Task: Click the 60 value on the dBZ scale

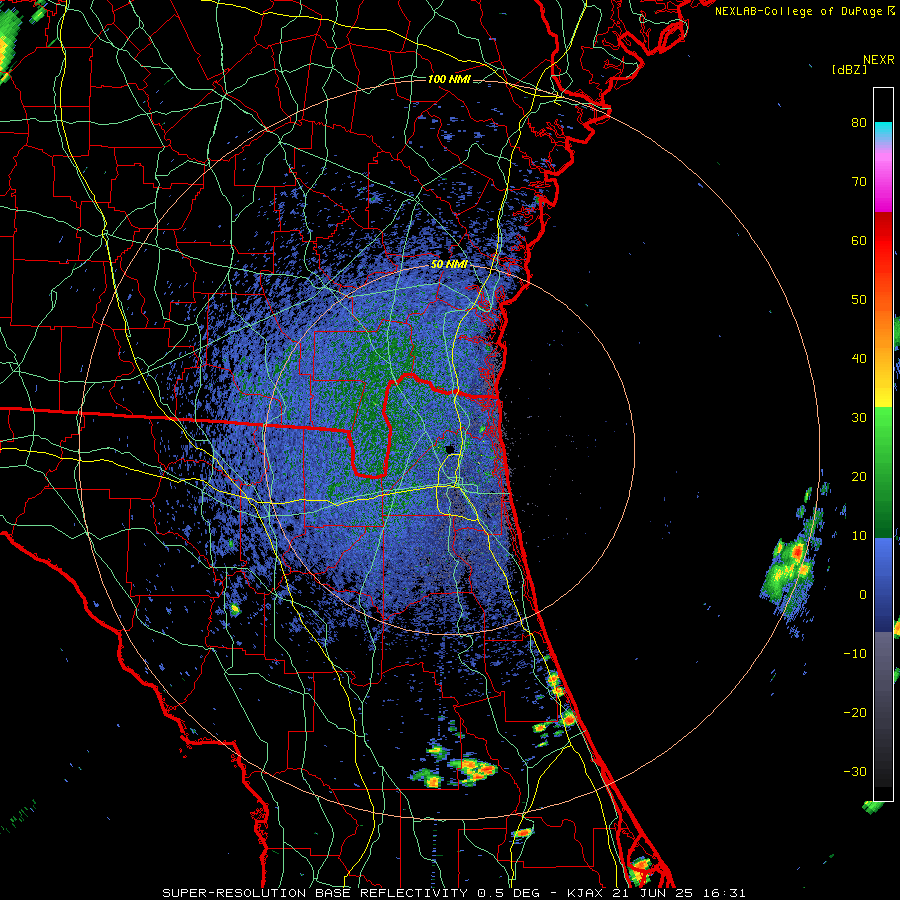Action: [x=859, y=240]
